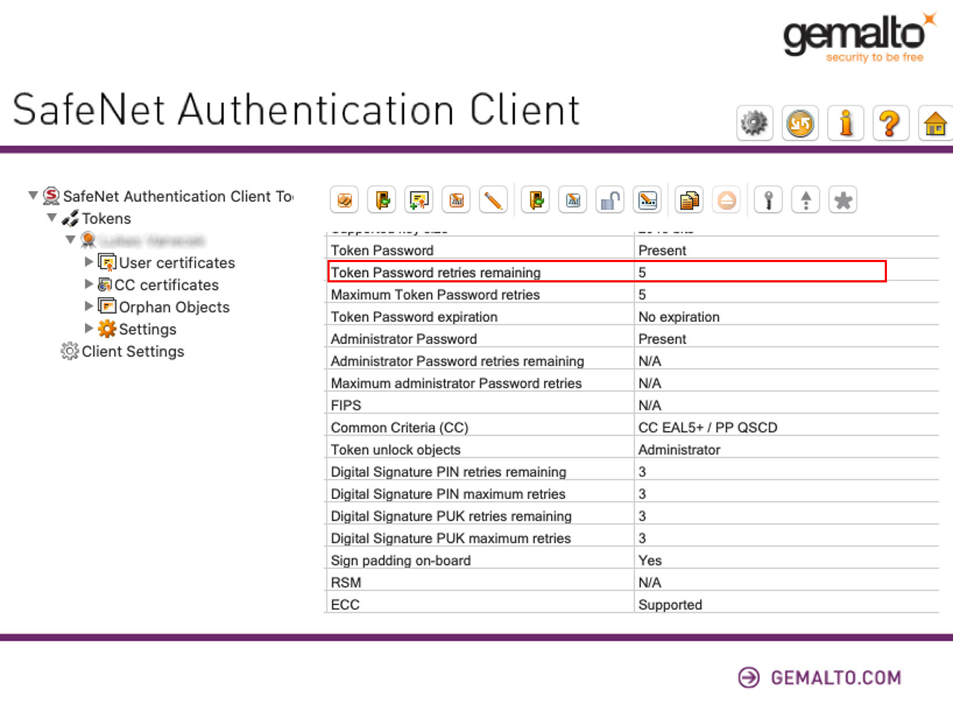Click the Copy to Clipboard documents icon
This screenshot has width=953, height=711.
(689, 200)
